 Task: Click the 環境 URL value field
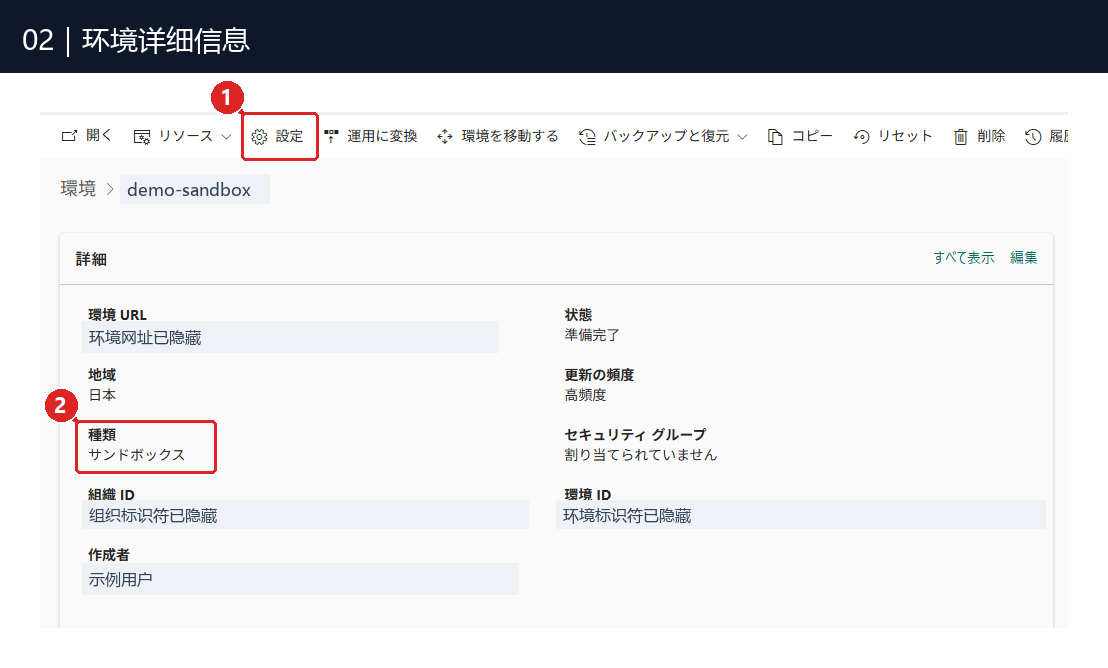[x=290, y=337]
